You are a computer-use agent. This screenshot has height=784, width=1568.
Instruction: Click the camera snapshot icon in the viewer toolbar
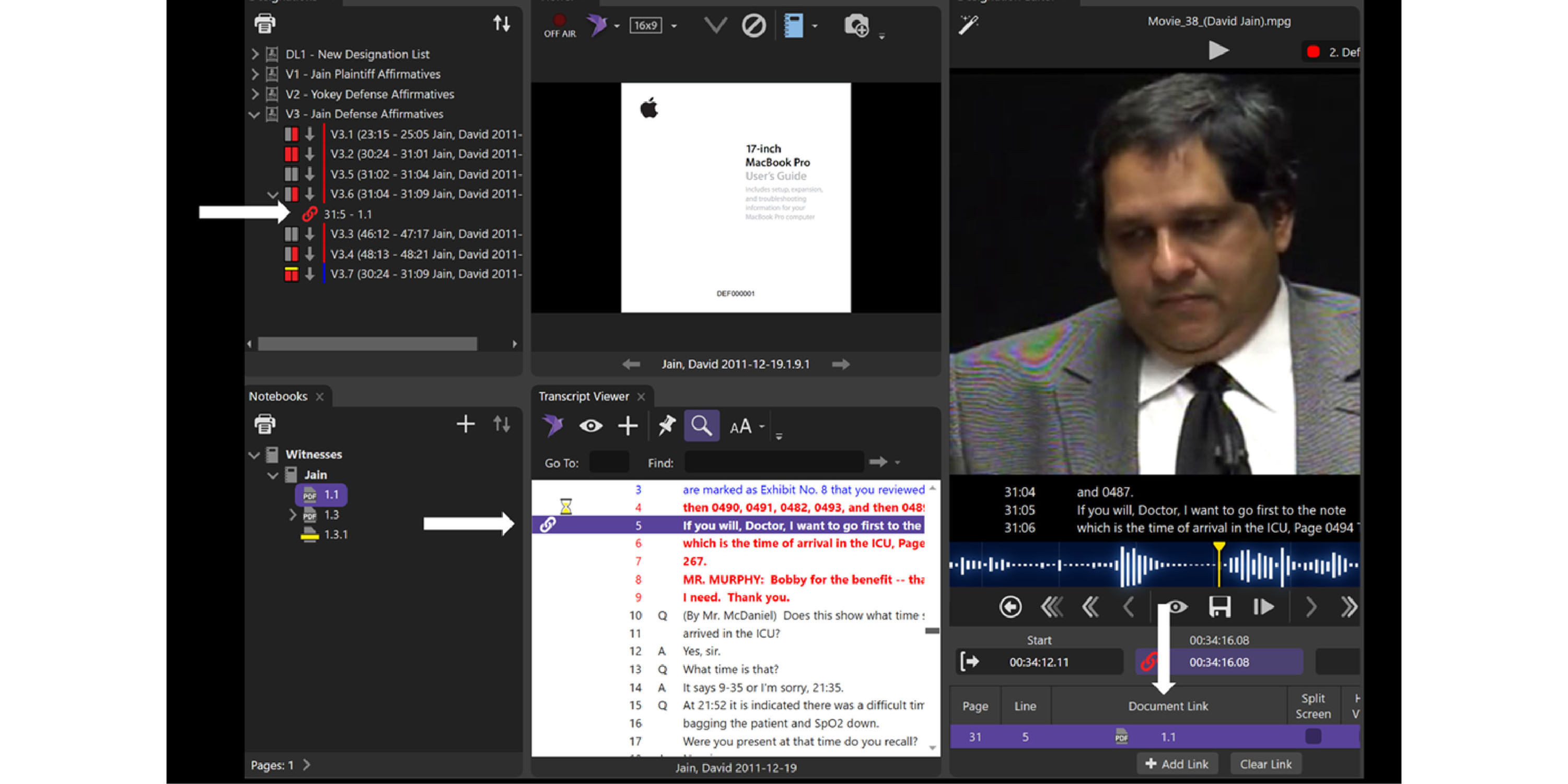click(856, 26)
